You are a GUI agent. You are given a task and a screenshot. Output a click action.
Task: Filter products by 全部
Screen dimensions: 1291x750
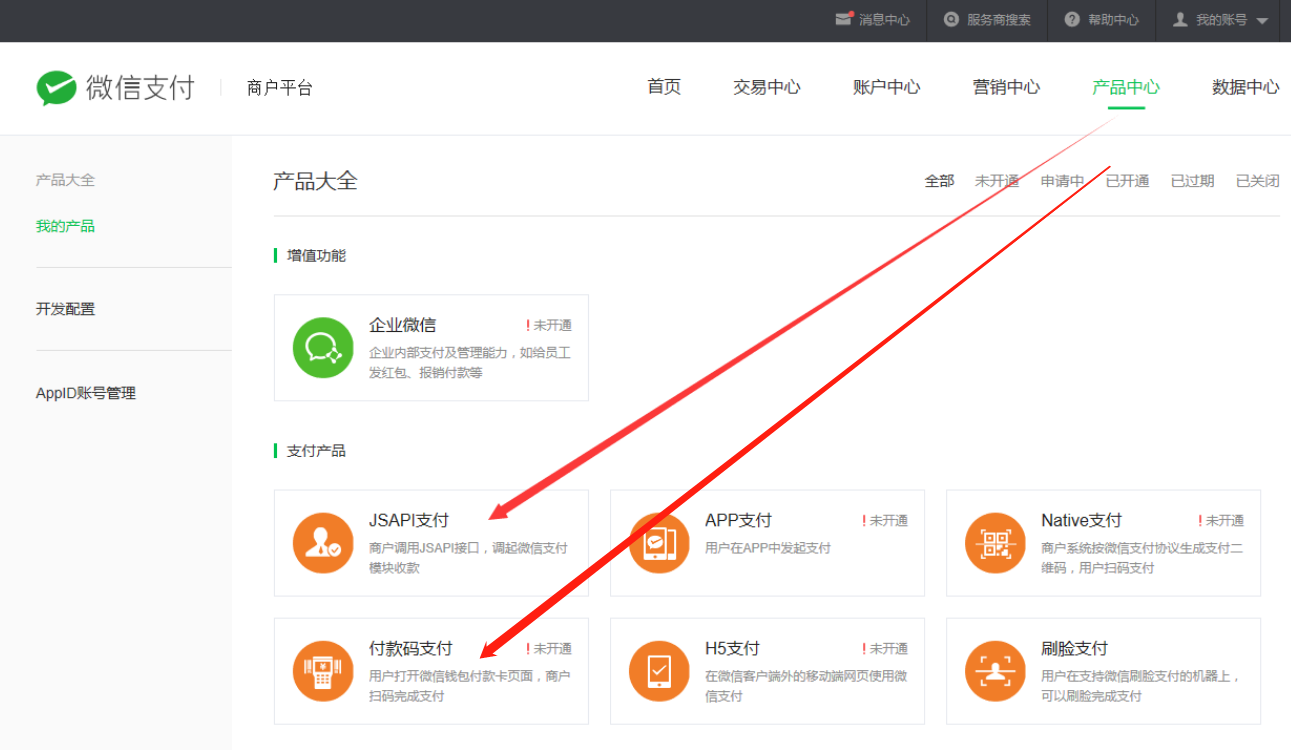tap(939, 181)
